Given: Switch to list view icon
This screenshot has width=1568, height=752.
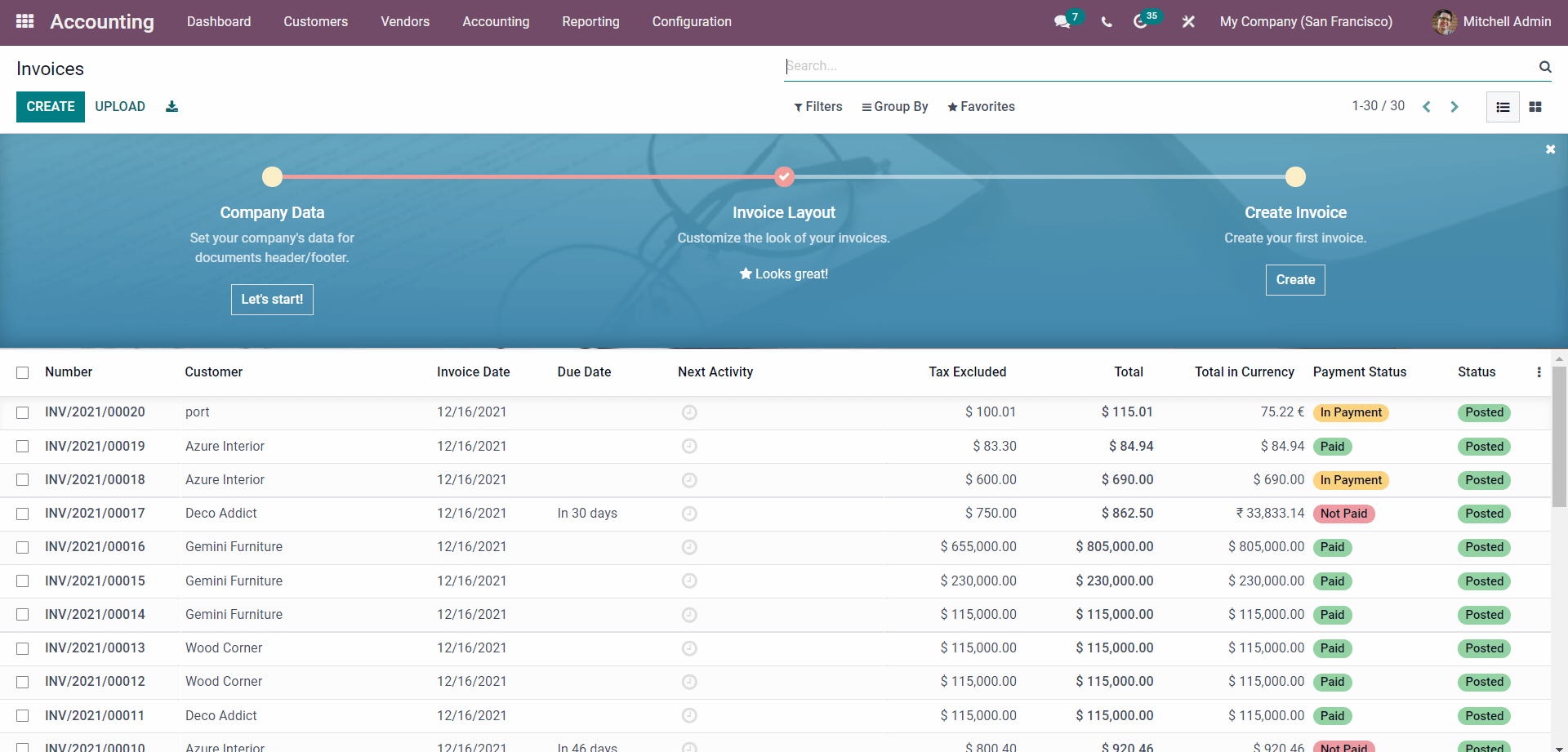Looking at the screenshot, I should coord(1503,107).
